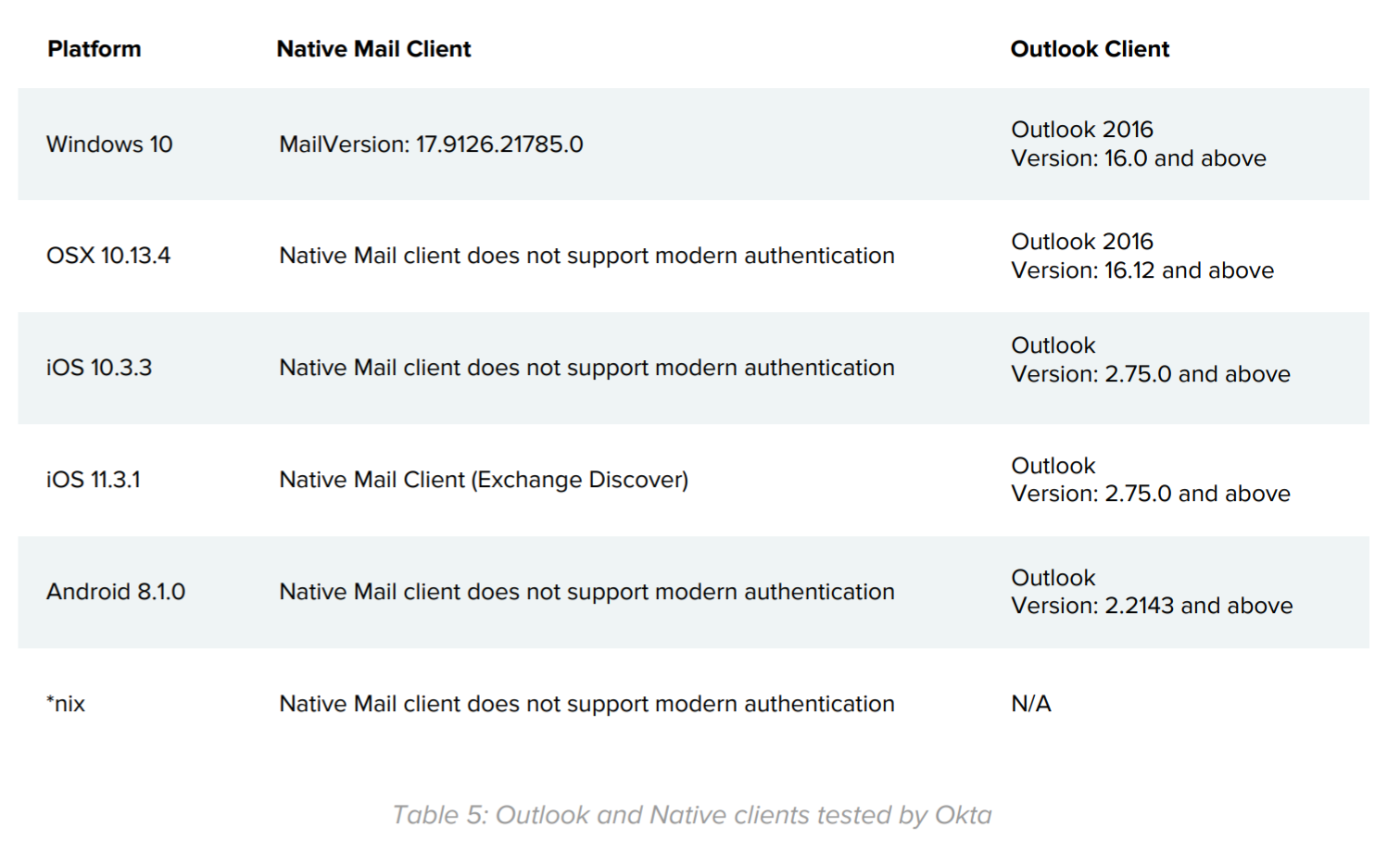Click the MailVersion 17.9126.21785.0 text
This screenshot has height=852, width=1400.
431,144
